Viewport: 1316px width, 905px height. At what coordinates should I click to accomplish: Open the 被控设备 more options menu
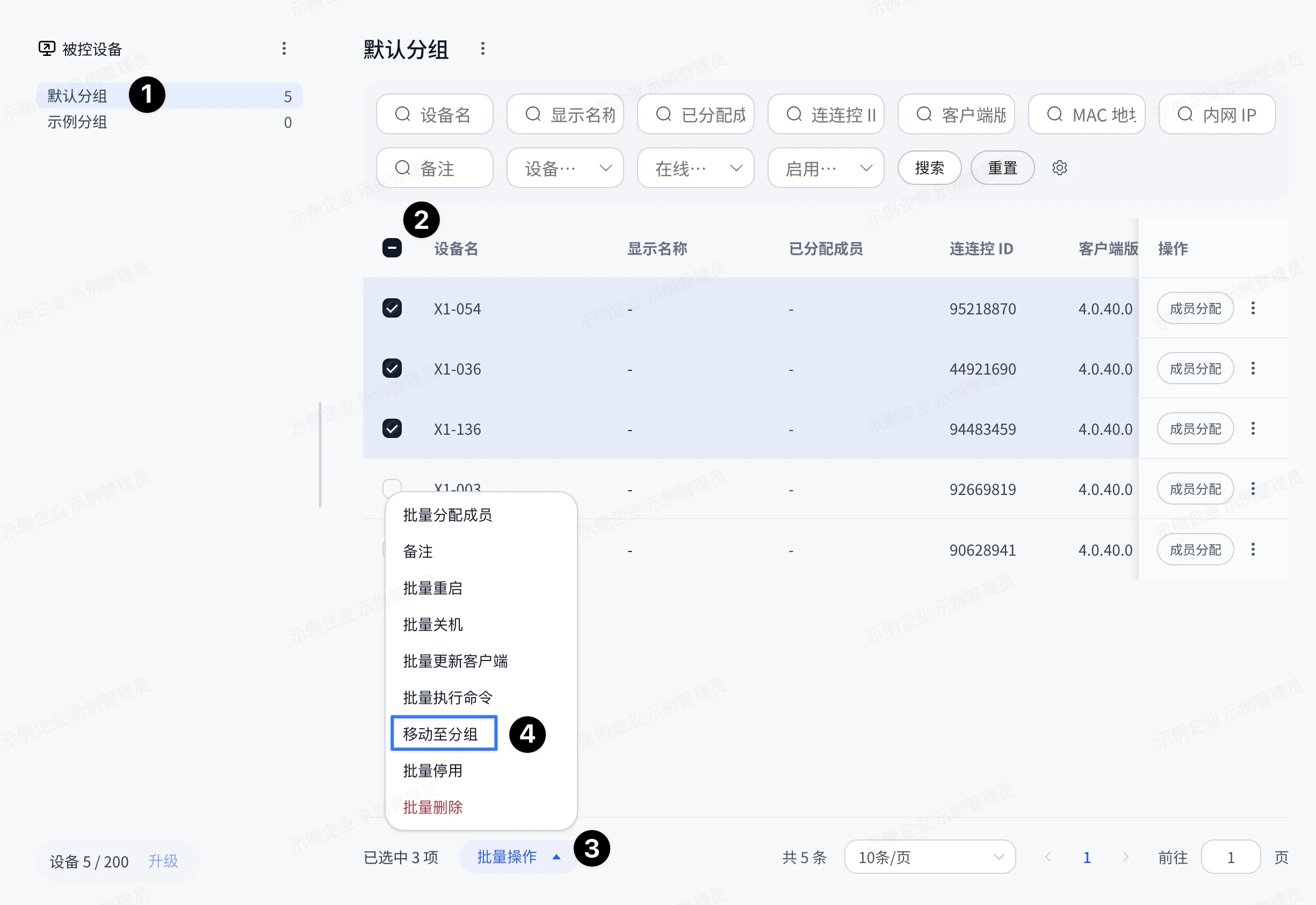(284, 49)
